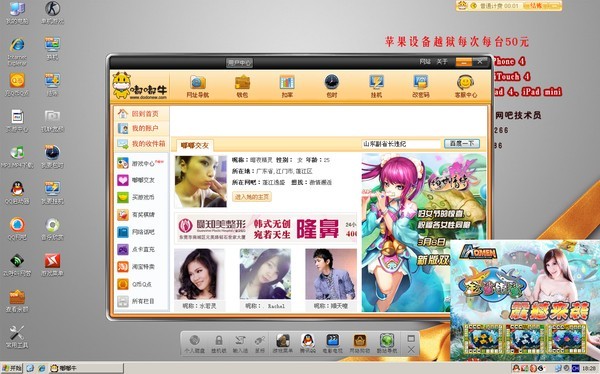Click the Baidu search input field

coord(401,144)
